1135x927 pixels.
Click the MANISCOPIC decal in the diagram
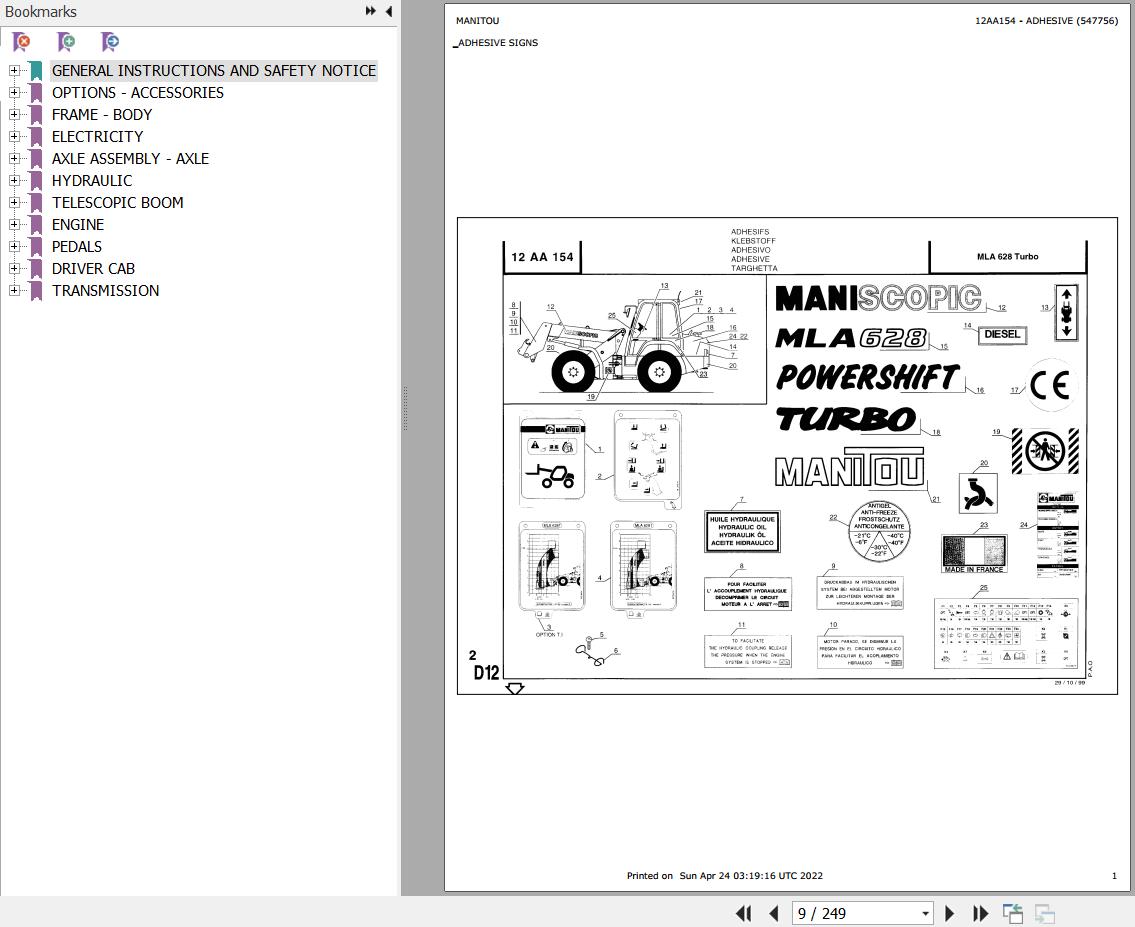click(878, 297)
